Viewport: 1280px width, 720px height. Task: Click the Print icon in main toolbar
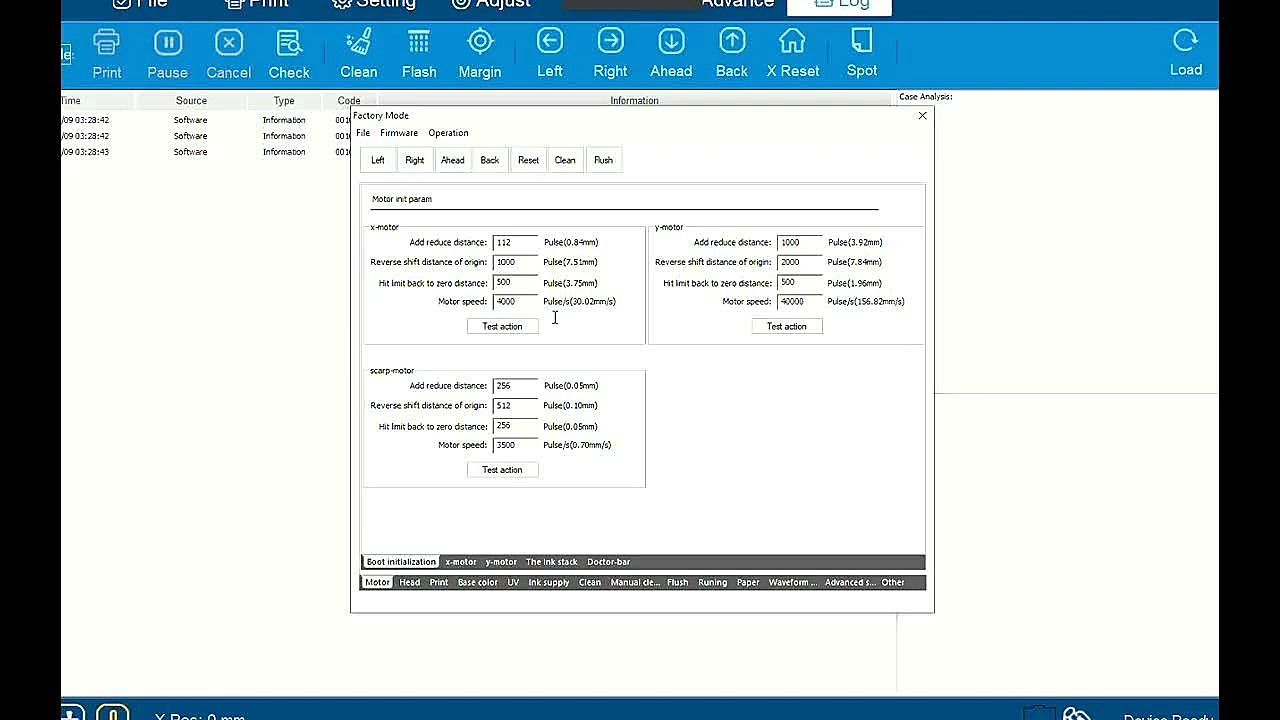pos(106,42)
